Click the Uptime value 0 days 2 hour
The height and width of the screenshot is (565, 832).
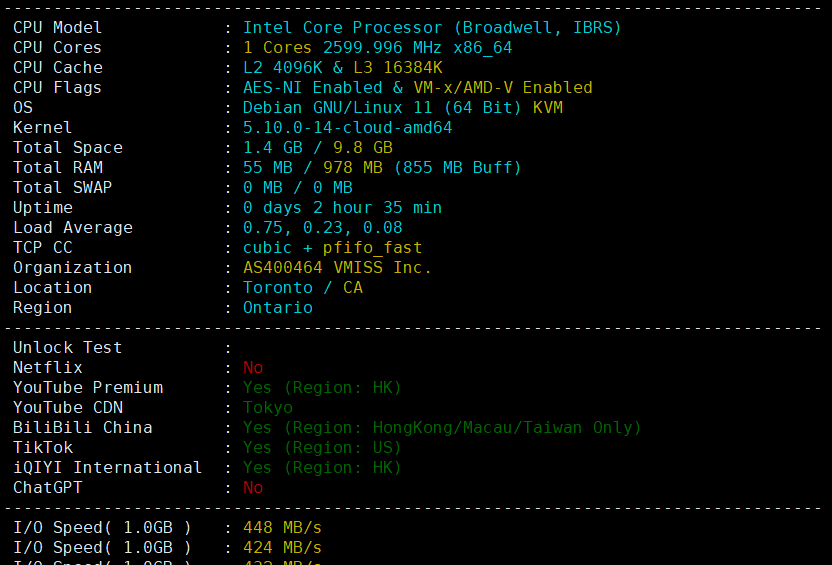click(x=342, y=207)
